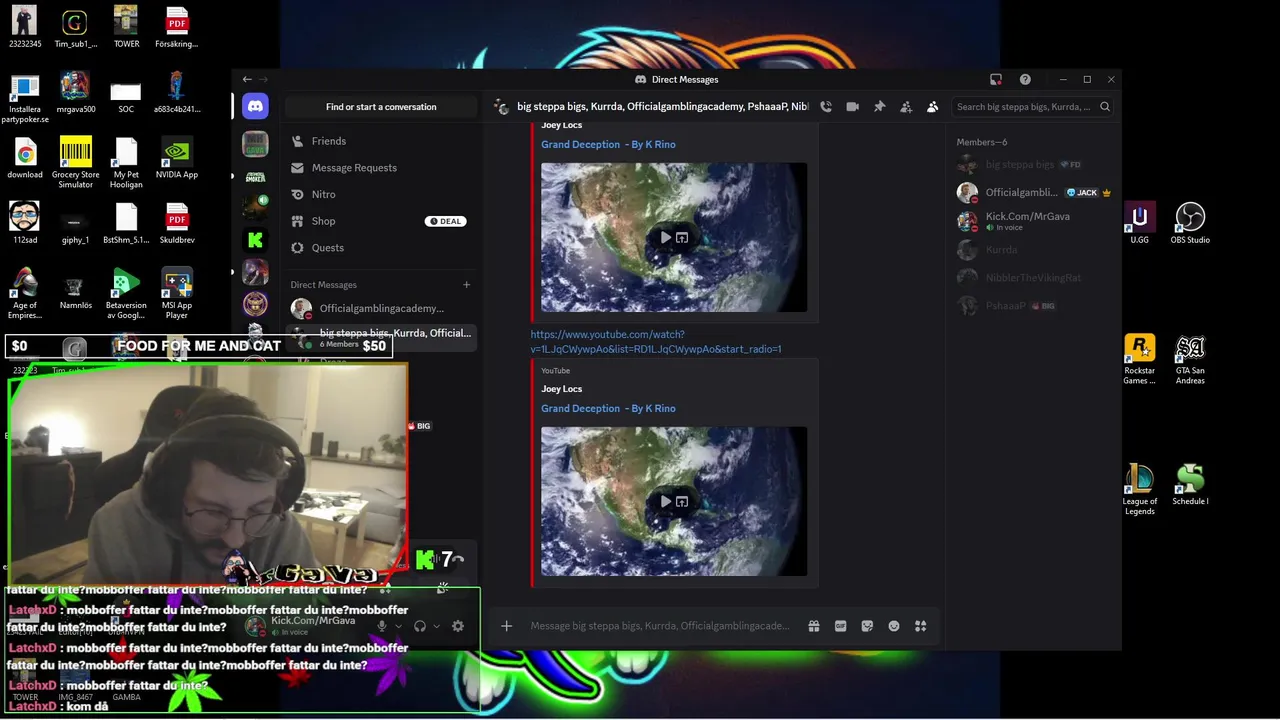Mute the microphone in user panel
The width and height of the screenshot is (1280, 720).
(381, 626)
